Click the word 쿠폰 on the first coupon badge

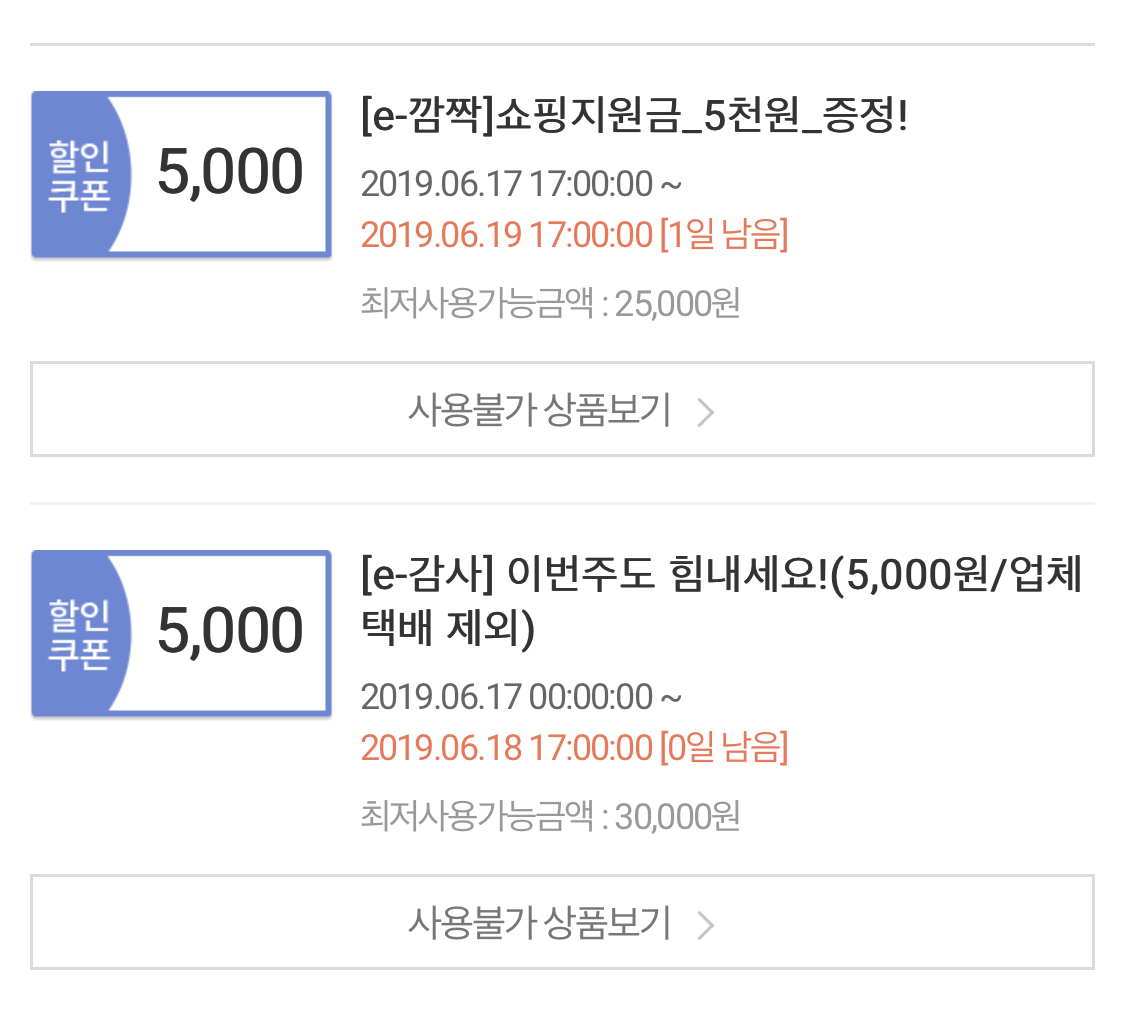(x=78, y=197)
